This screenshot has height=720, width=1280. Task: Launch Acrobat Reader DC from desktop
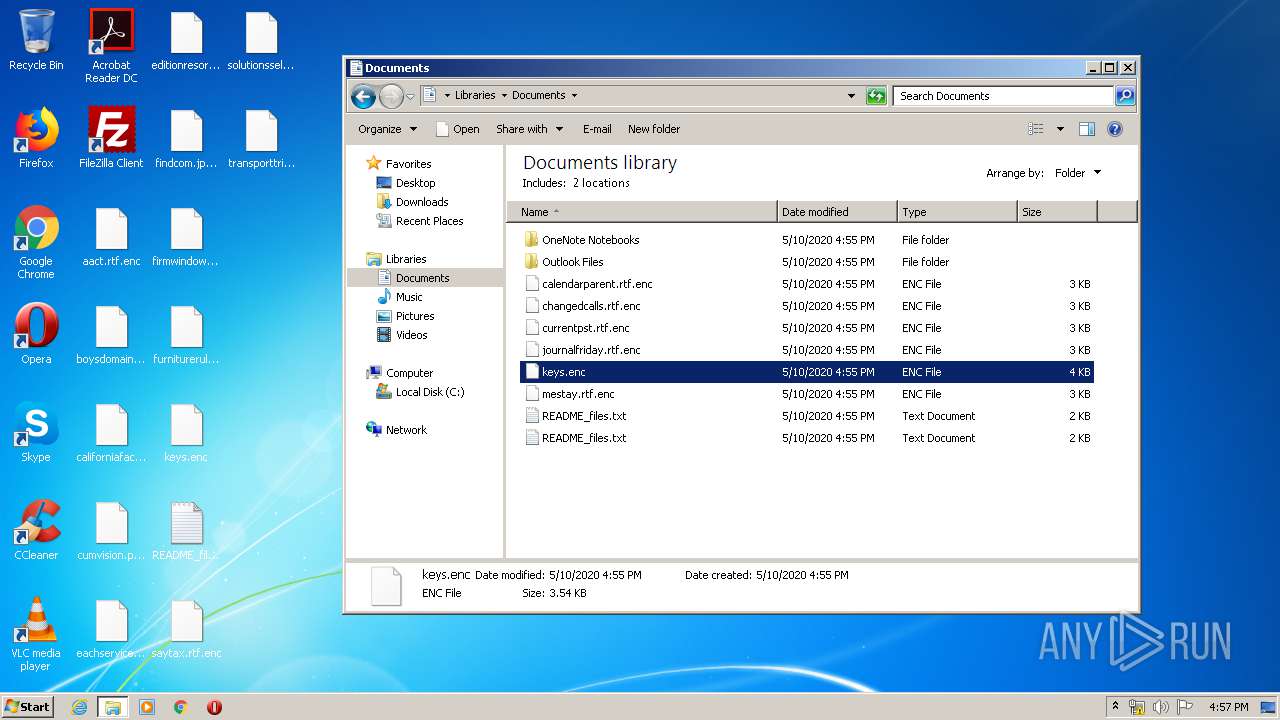[111, 45]
